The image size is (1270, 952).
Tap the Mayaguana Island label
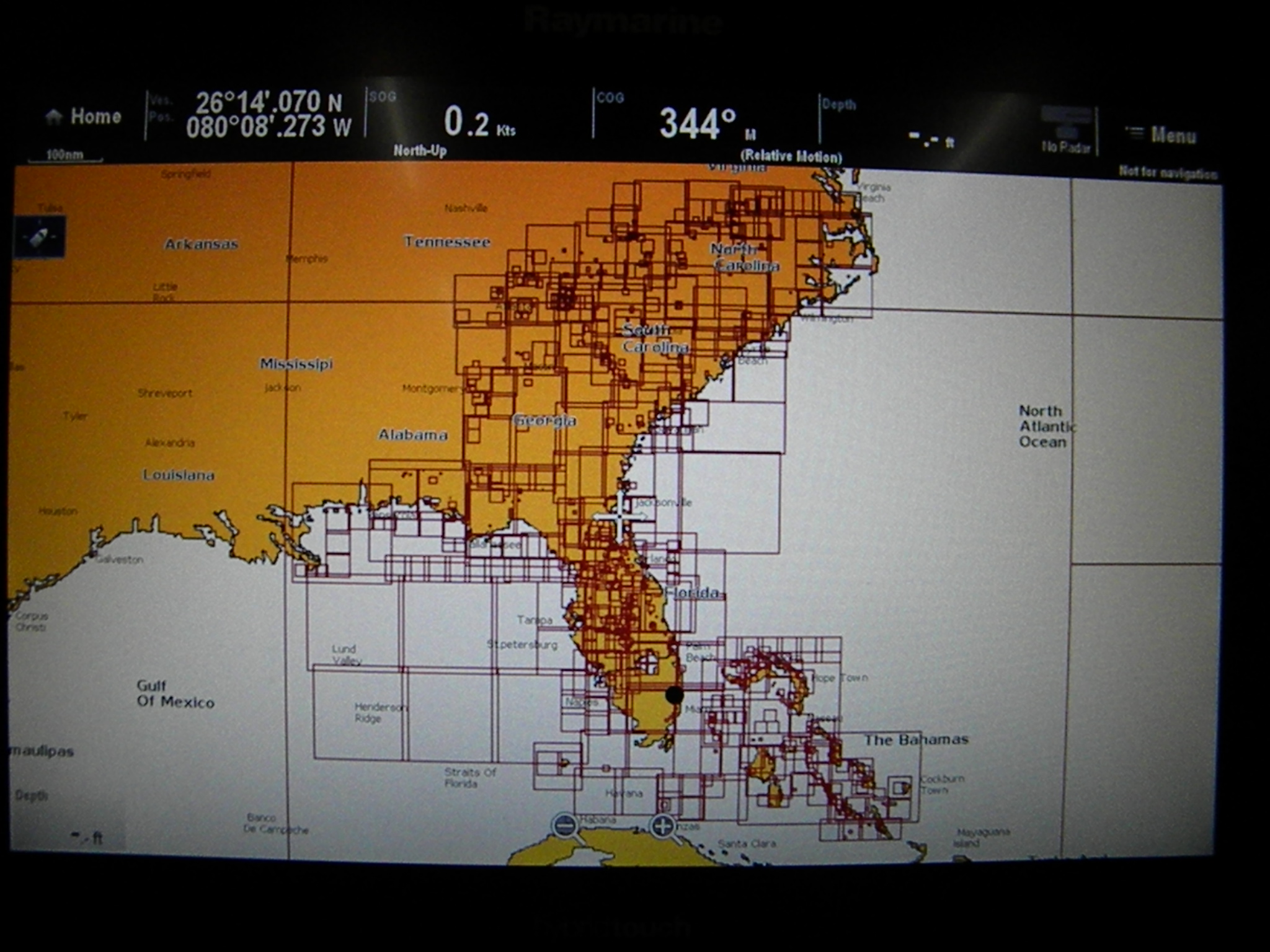point(984,837)
